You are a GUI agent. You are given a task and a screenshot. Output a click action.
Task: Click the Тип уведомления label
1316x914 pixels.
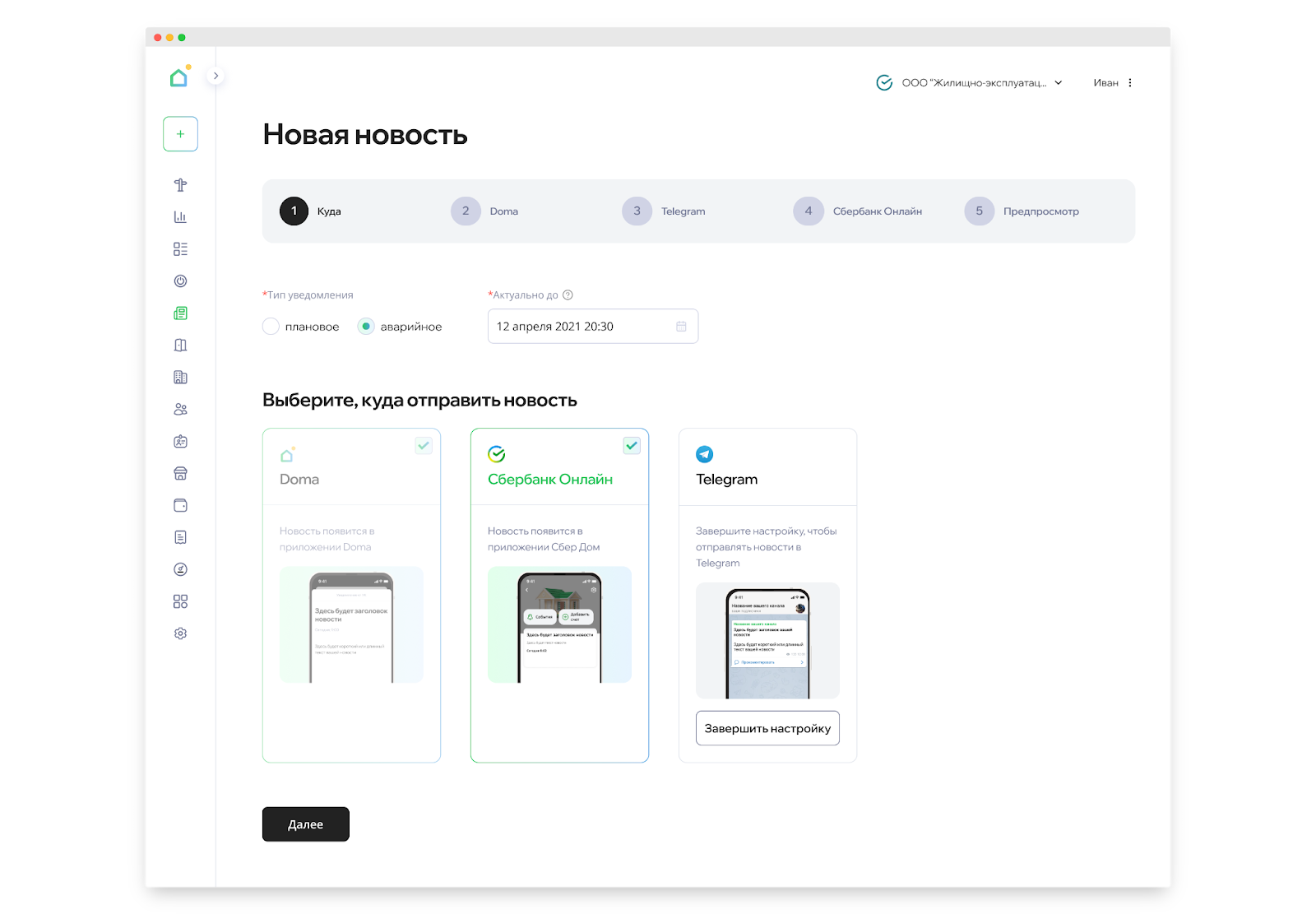308,295
